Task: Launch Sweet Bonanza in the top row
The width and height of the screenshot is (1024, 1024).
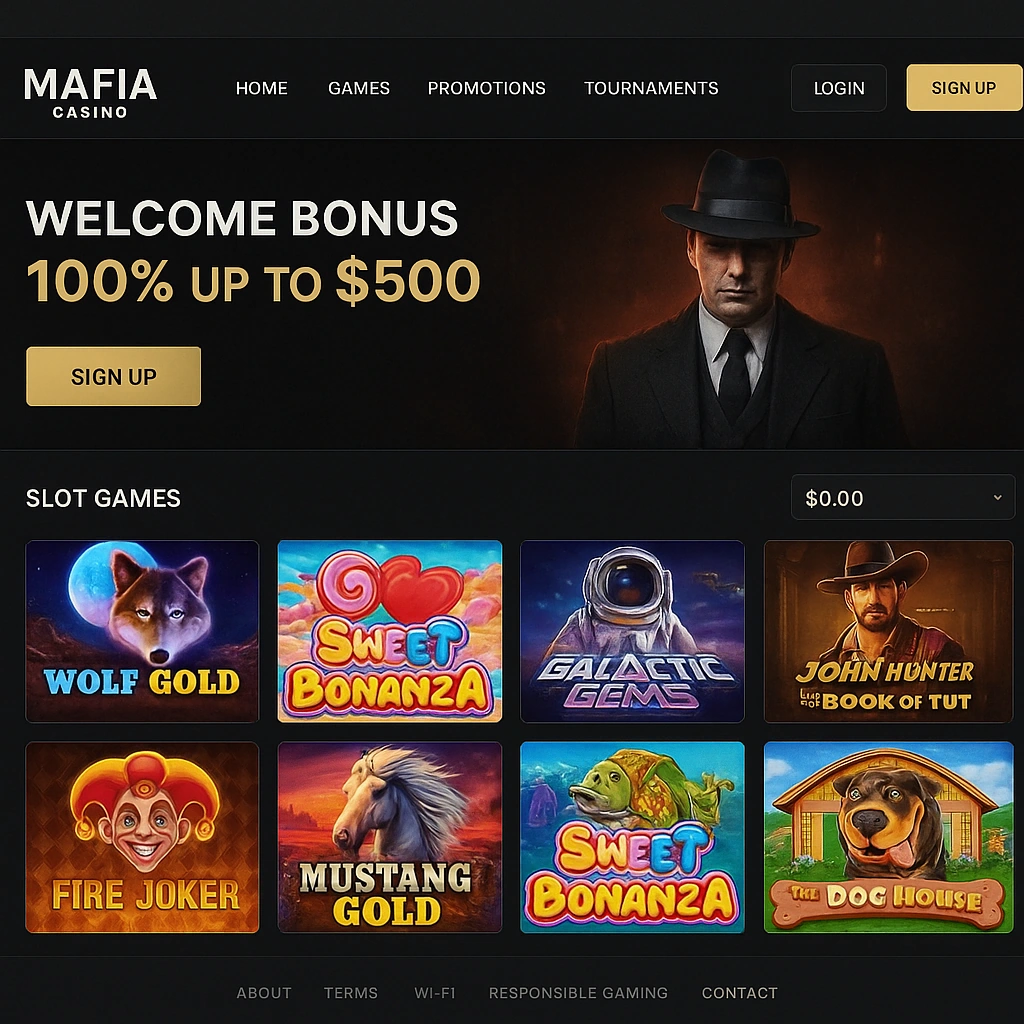Action: [x=389, y=631]
